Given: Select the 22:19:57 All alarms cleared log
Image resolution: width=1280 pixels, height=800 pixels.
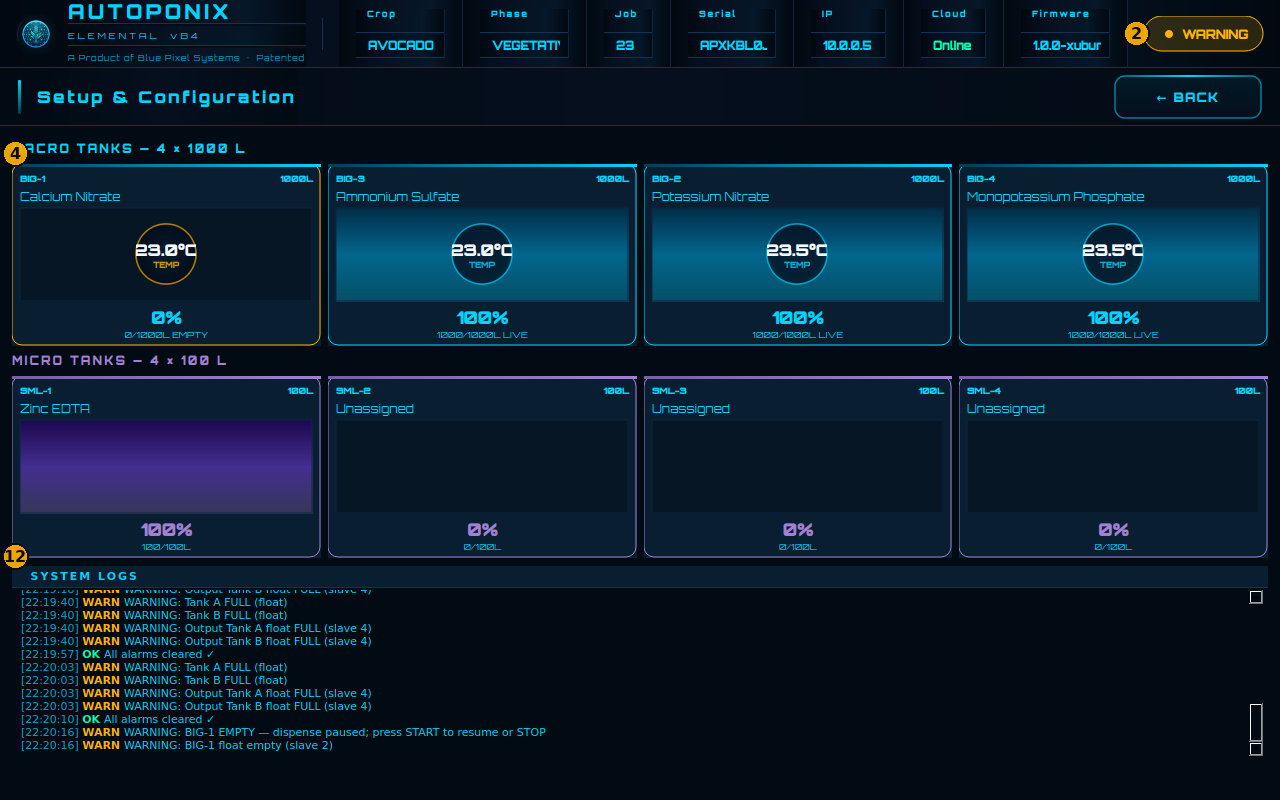Looking at the screenshot, I should [x=118, y=655].
